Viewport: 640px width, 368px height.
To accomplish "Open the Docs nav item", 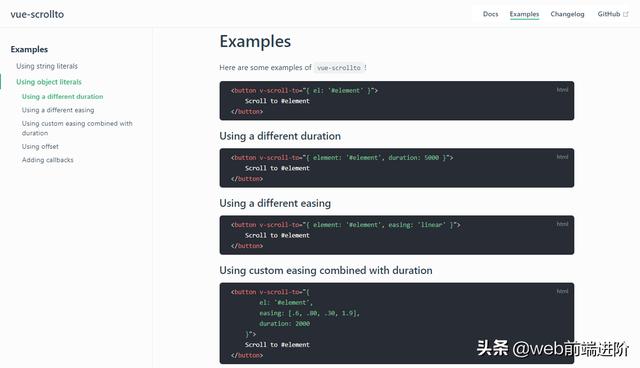I will [x=490, y=14].
